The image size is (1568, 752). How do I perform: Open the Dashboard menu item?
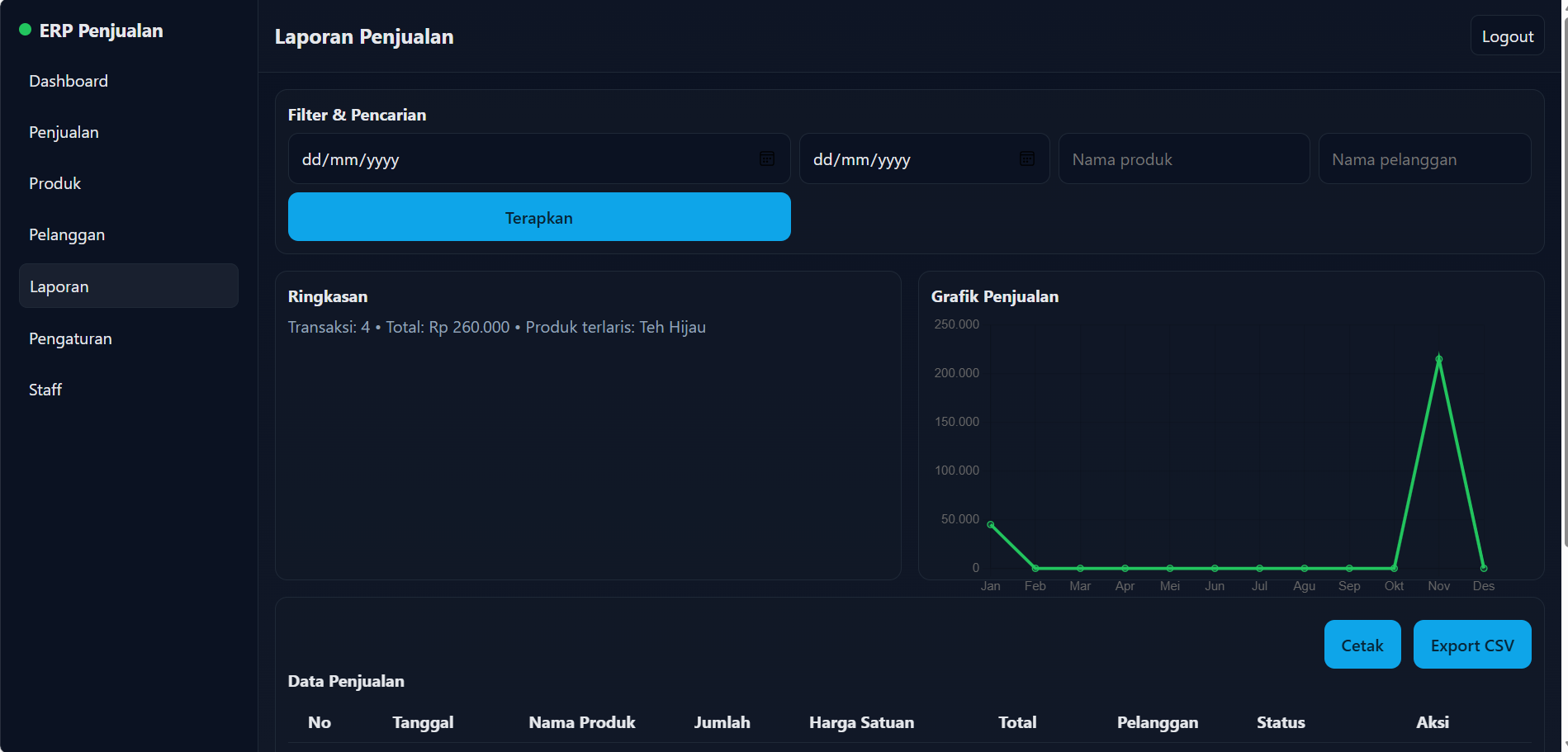[x=69, y=81]
